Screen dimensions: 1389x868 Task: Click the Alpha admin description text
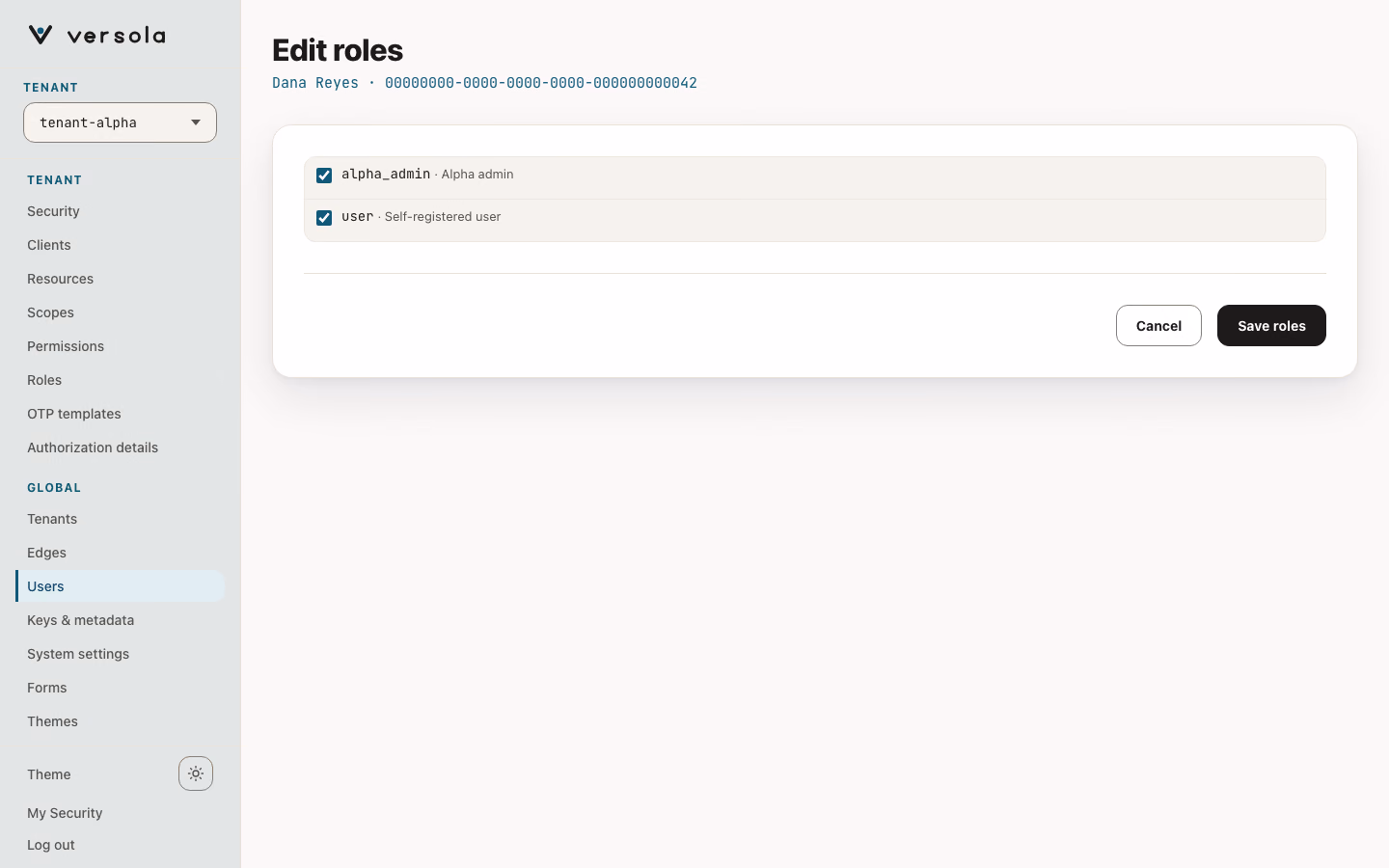[x=477, y=175]
